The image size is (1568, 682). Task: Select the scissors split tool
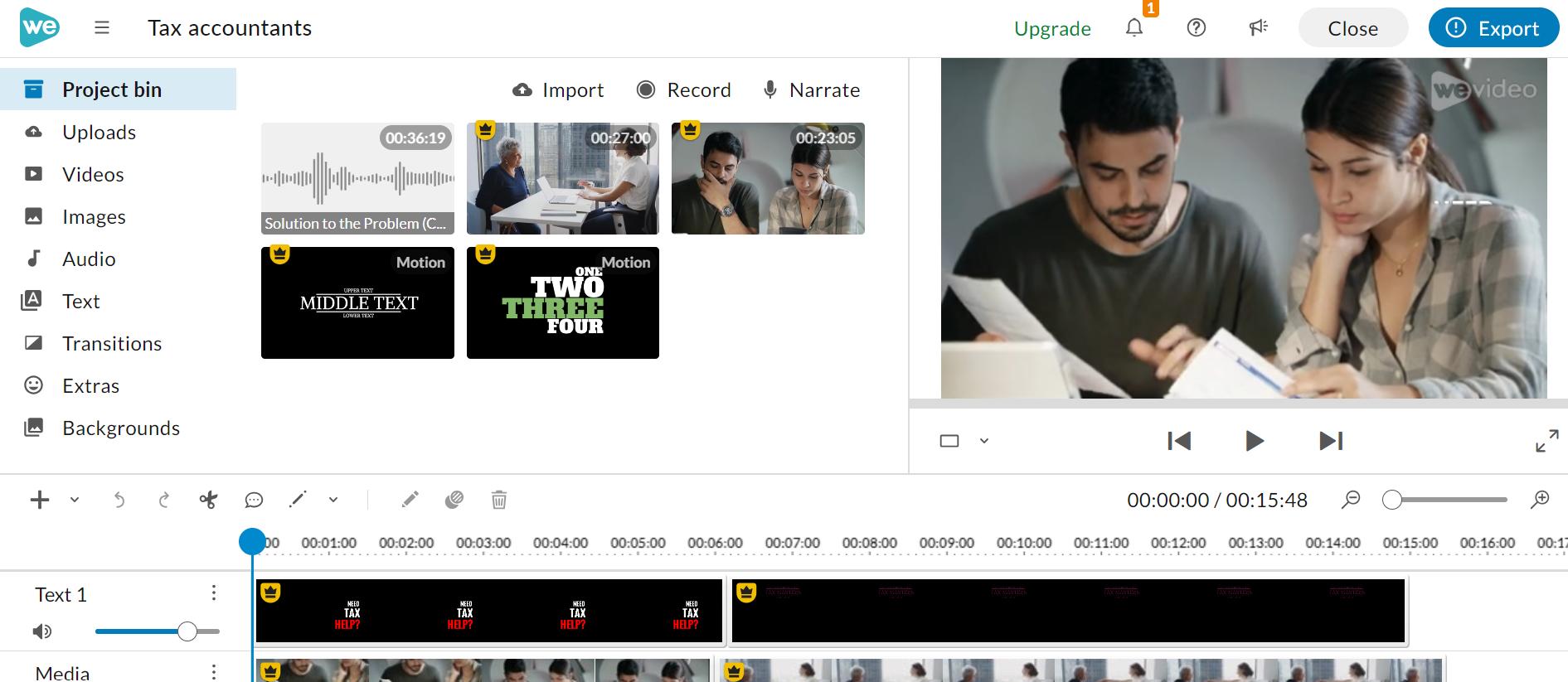208,500
